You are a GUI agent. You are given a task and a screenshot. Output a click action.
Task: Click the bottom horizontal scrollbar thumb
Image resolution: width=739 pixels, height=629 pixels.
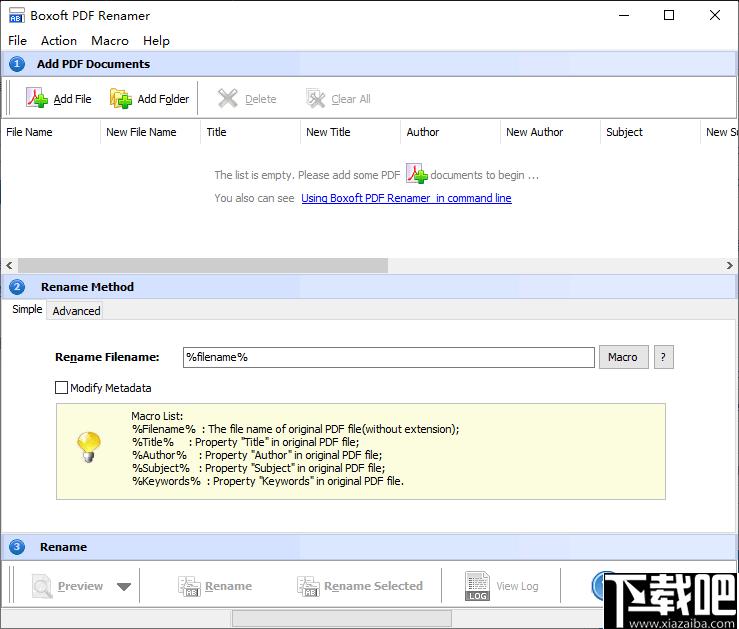coord(342,618)
